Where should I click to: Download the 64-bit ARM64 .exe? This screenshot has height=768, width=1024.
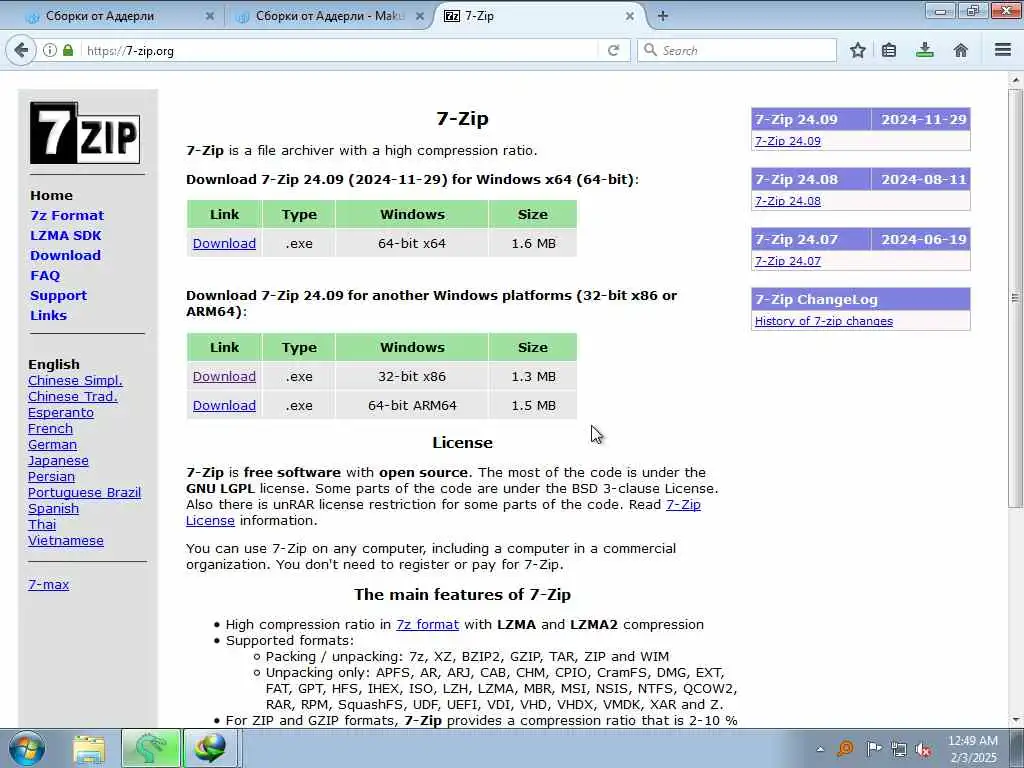click(224, 406)
